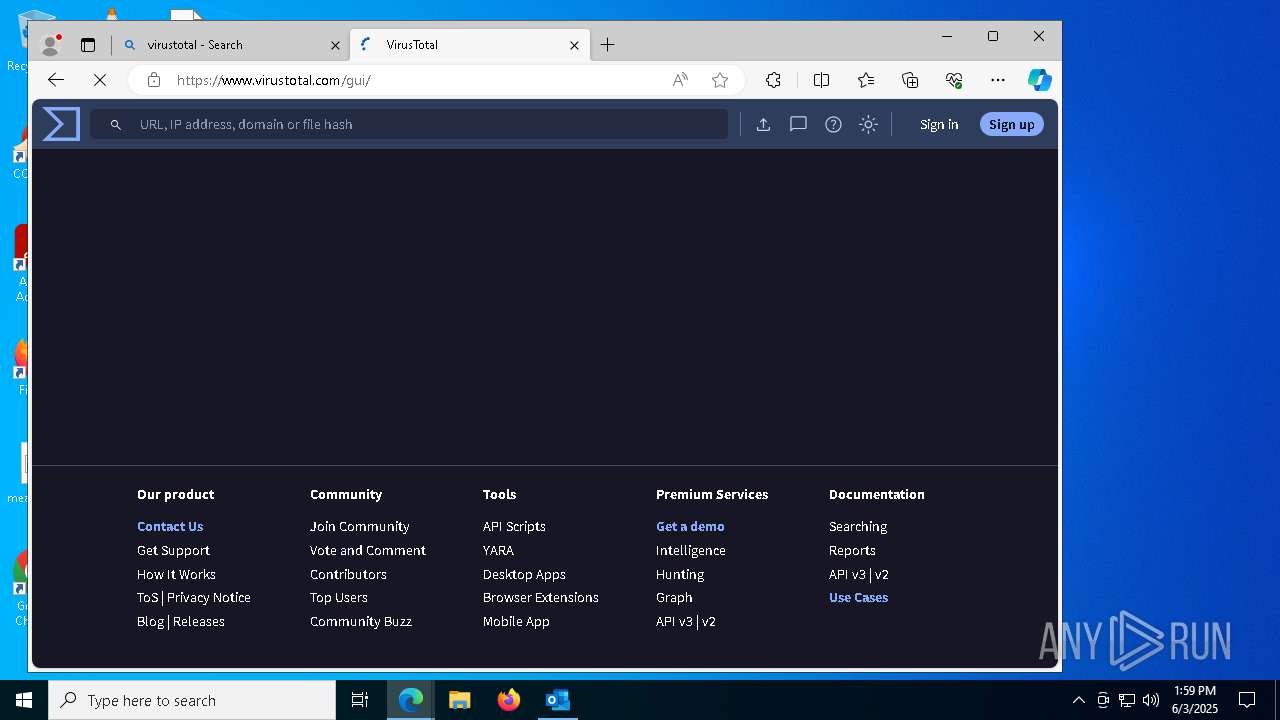Open the How It Works link
The height and width of the screenshot is (720, 1280).
176,574
